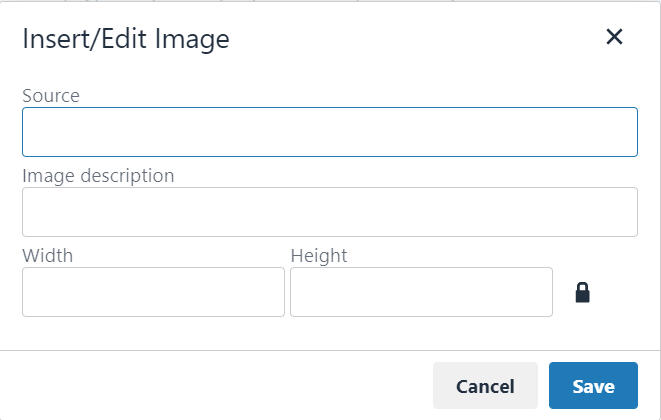Click the Height label text

point(318,256)
